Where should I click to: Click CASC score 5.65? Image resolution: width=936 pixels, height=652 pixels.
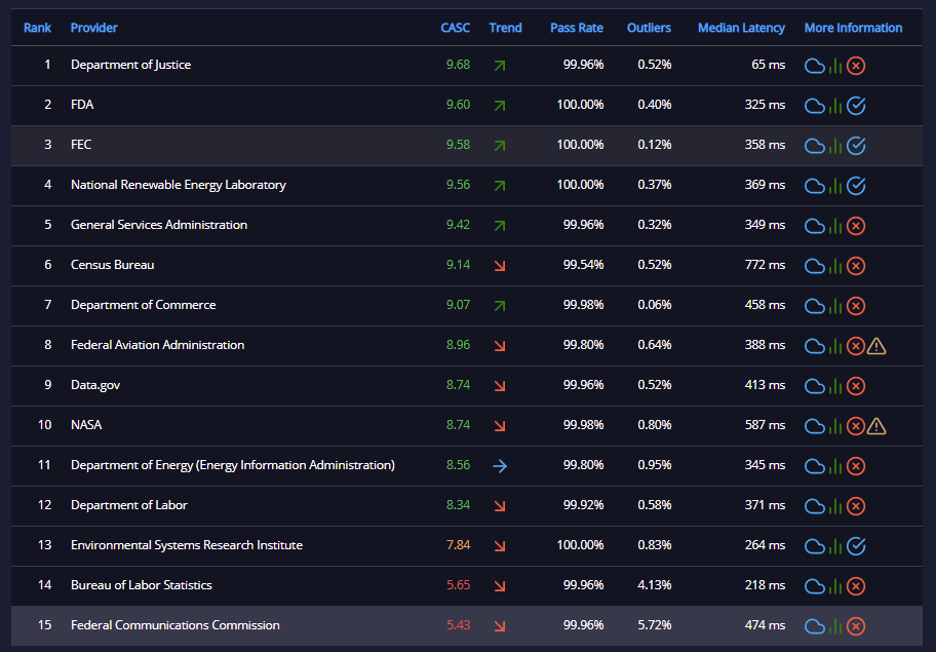point(458,585)
